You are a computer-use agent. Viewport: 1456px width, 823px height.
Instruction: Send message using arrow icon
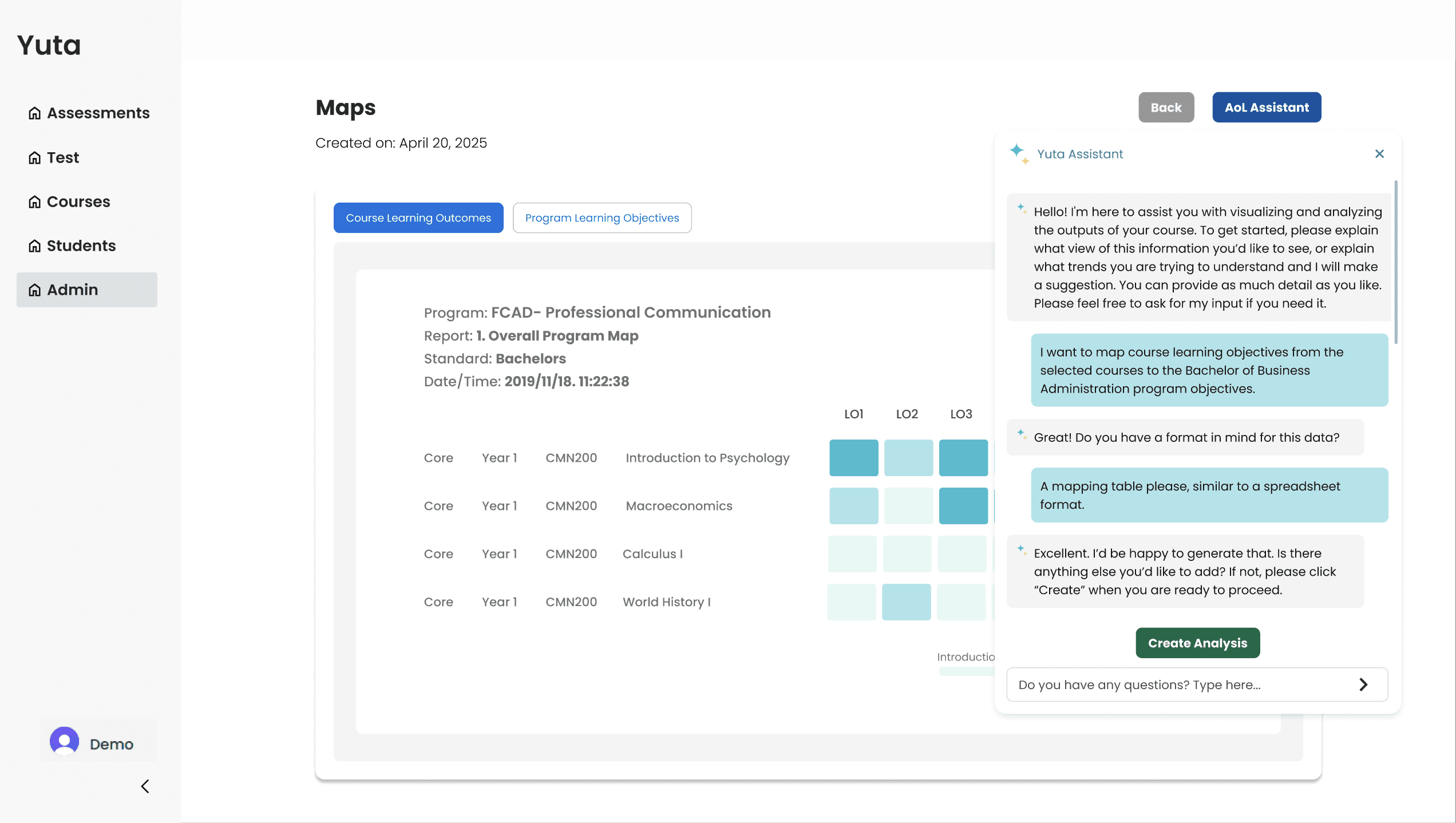point(1363,684)
